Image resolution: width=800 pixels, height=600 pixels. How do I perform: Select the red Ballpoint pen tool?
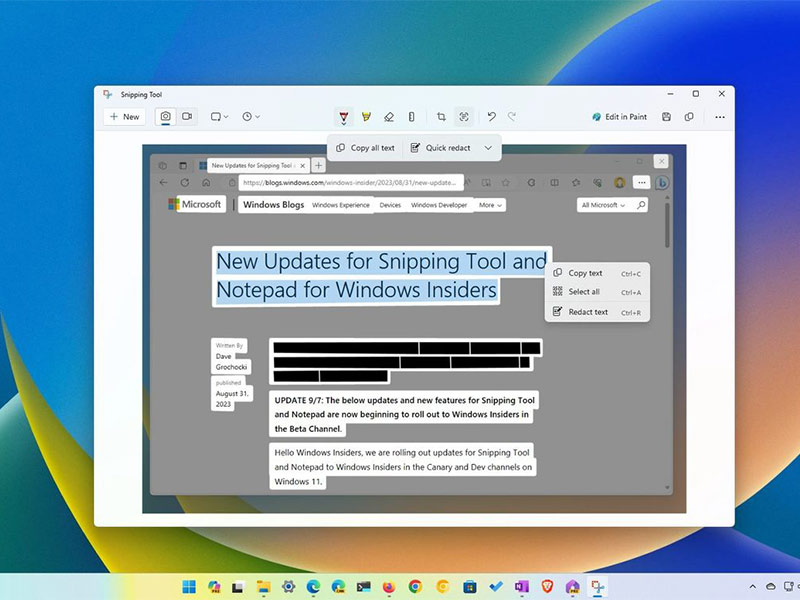[343, 117]
